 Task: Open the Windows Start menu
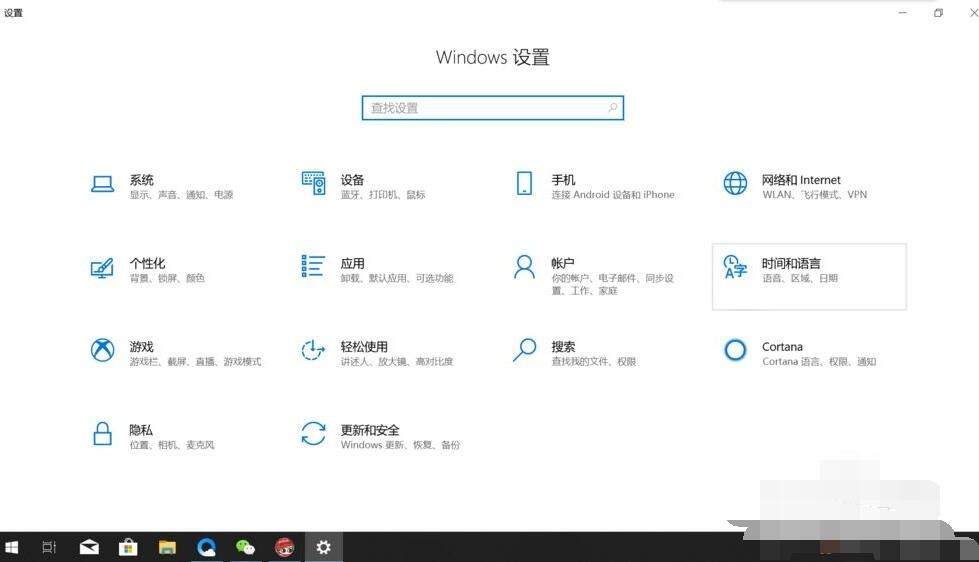point(11,548)
